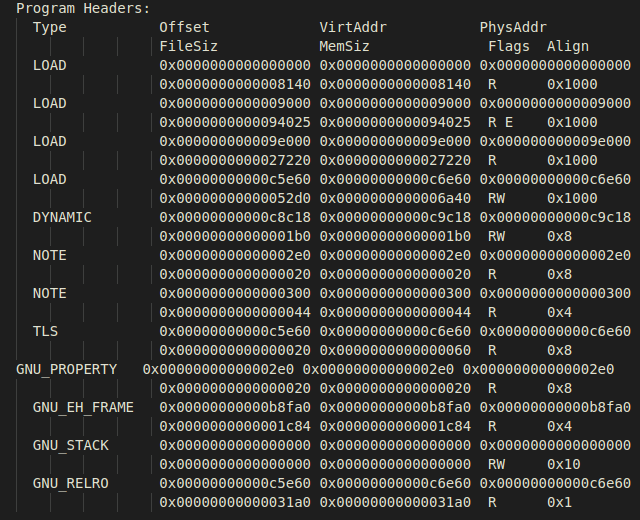Click the Type column header
Viewport: 640px width, 520px height.
tap(49, 27)
